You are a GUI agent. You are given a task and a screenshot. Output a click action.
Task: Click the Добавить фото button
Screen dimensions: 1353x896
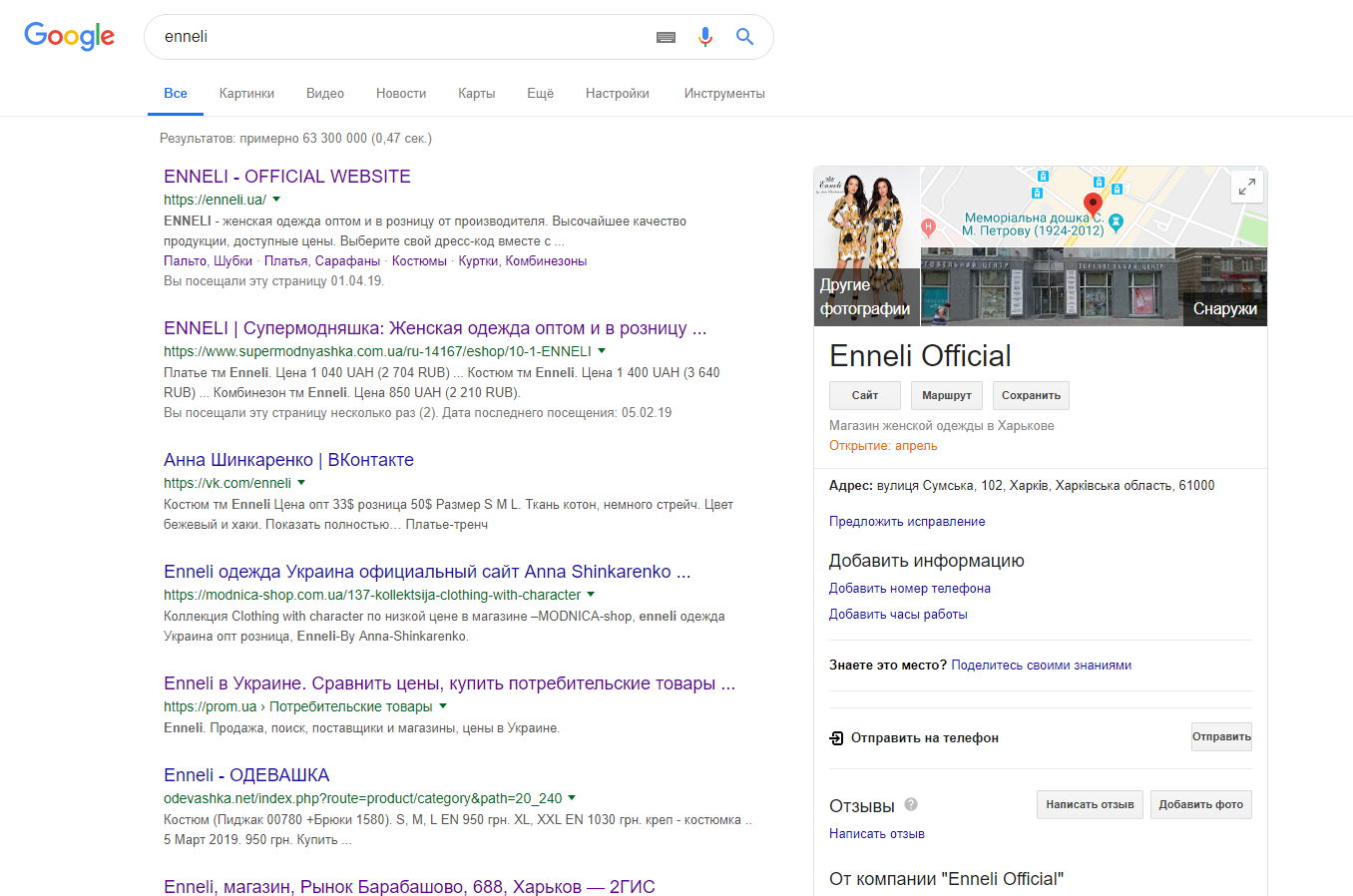tap(1201, 804)
